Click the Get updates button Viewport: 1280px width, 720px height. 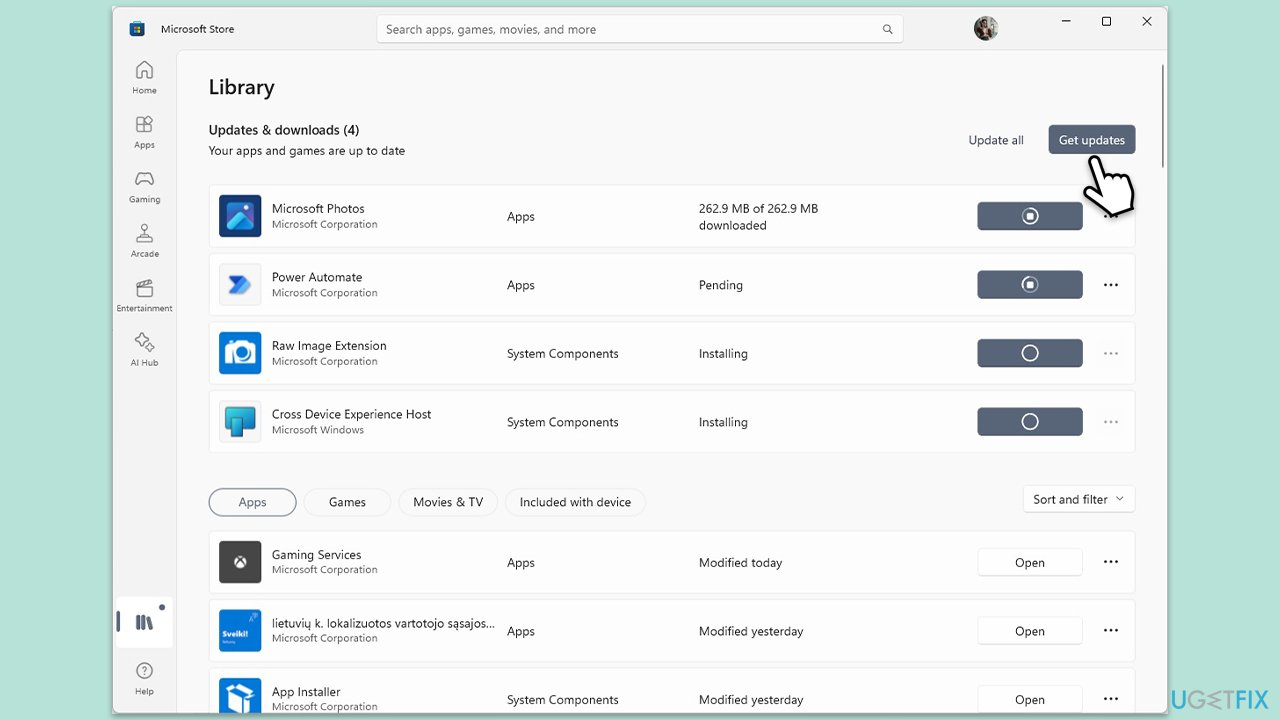tap(1092, 140)
